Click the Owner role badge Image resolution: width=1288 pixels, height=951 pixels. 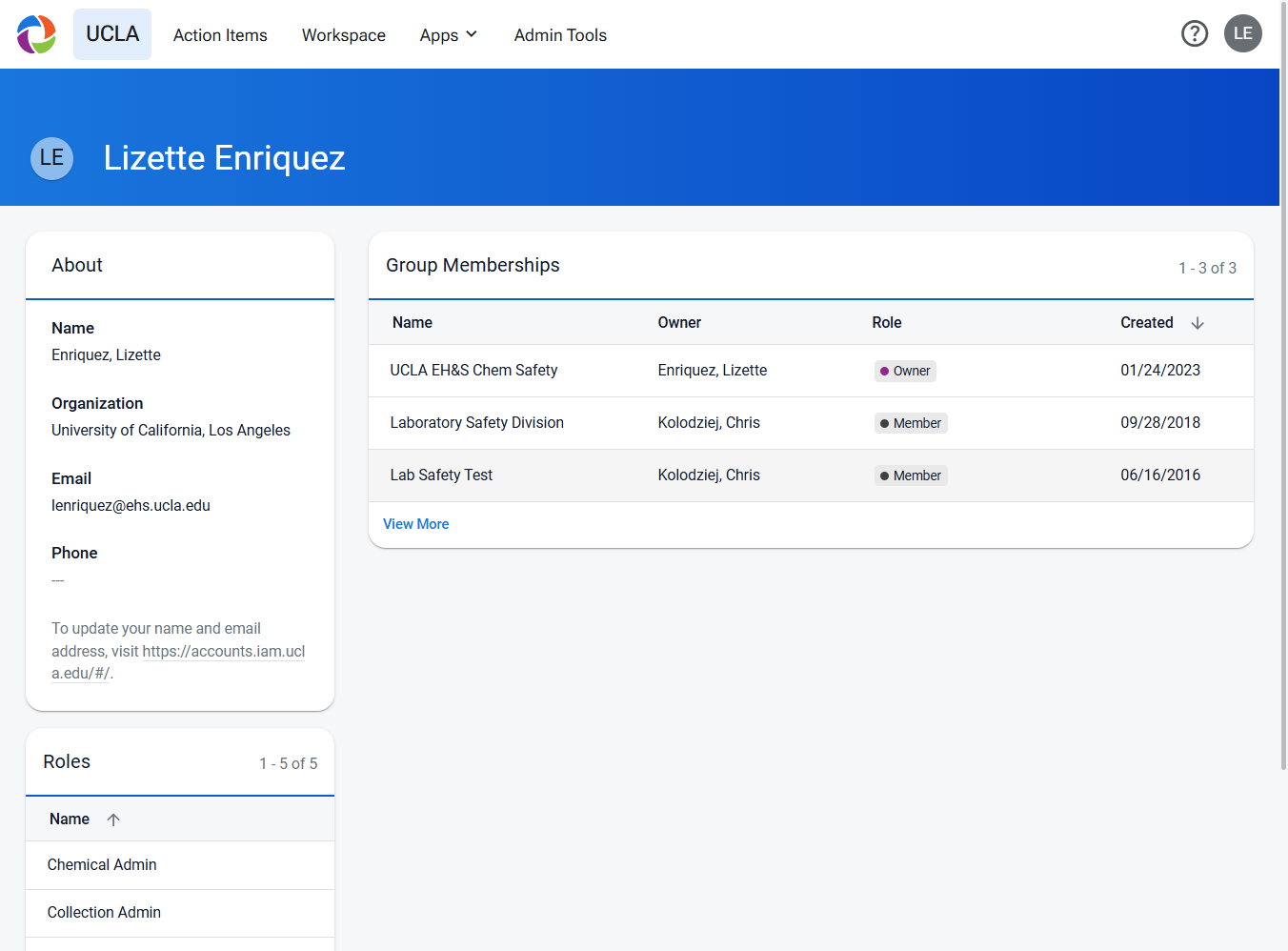(905, 371)
